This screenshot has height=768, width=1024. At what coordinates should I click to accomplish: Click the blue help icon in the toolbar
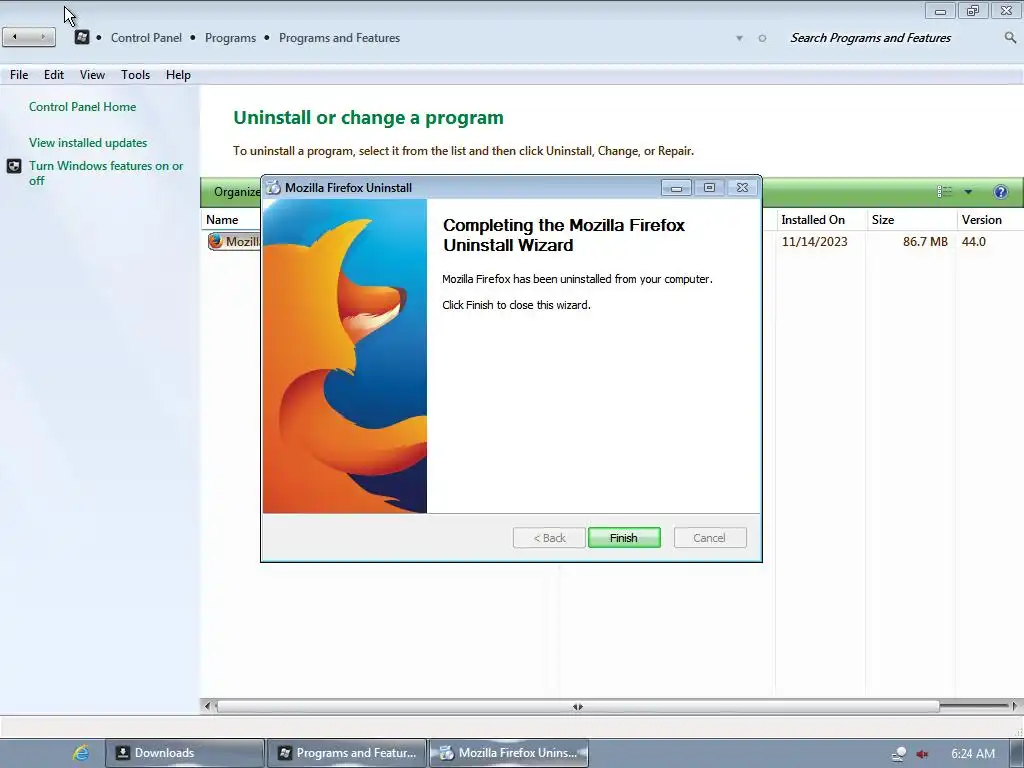click(1000, 191)
